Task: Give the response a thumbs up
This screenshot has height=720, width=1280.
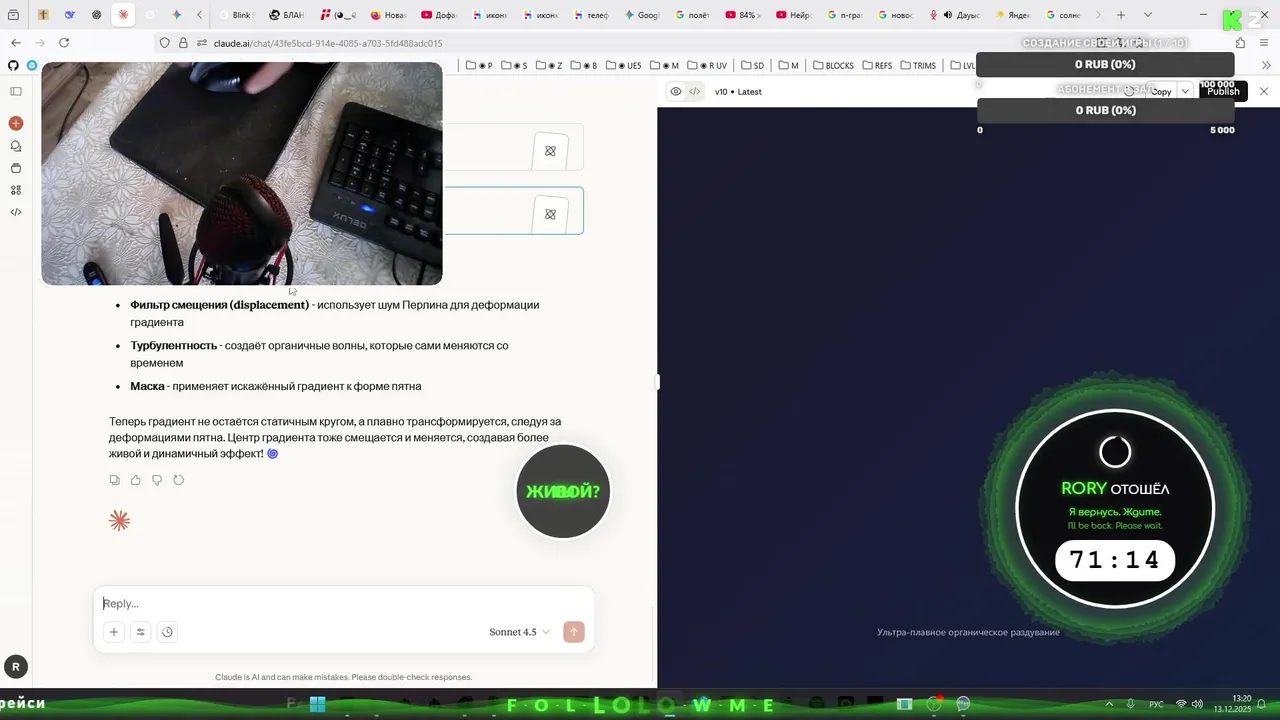Action: click(136, 480)
